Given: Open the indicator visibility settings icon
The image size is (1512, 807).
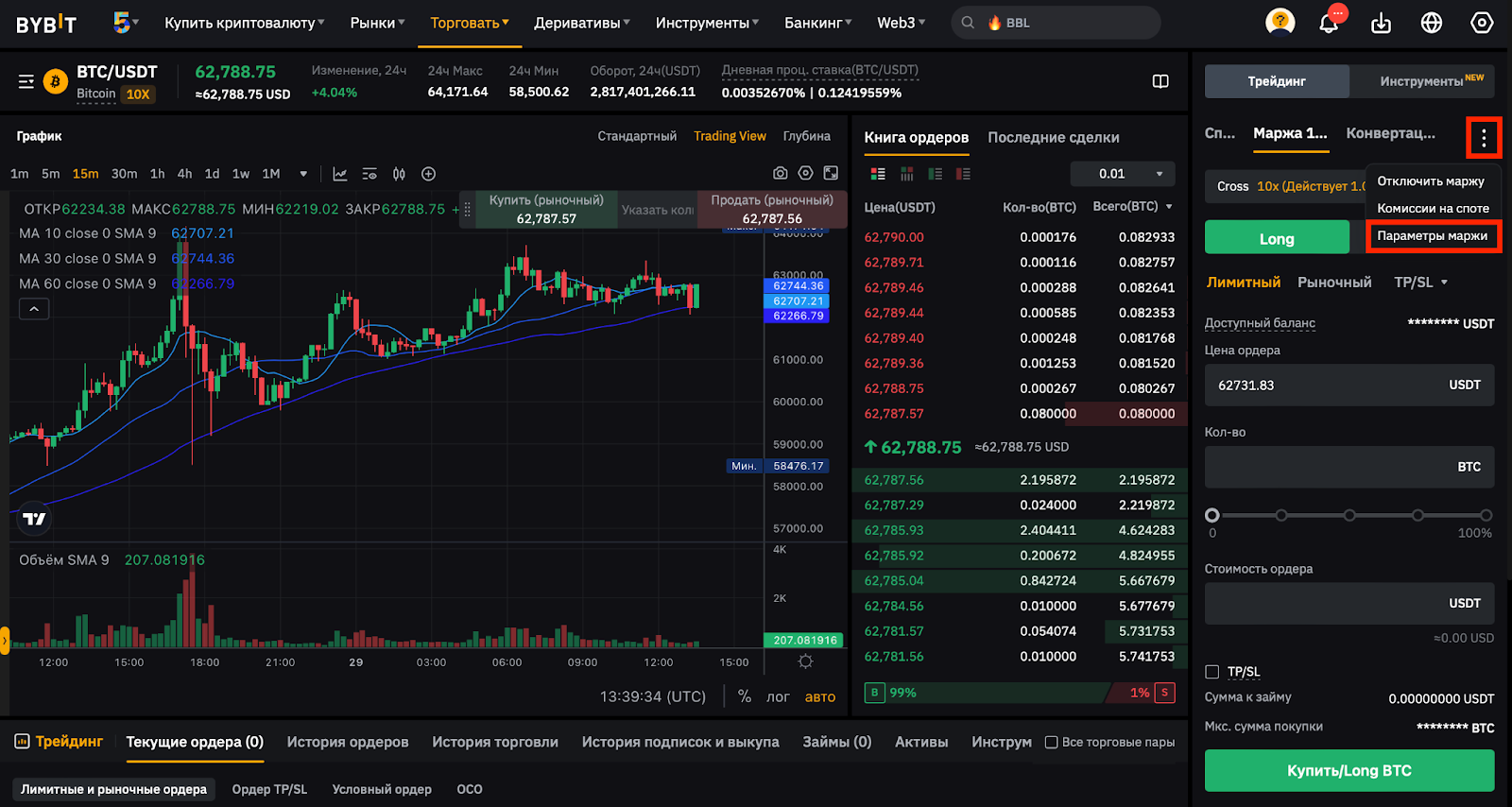Looking at the screenshot, I should pyautogui.click(x=369, y=174).
